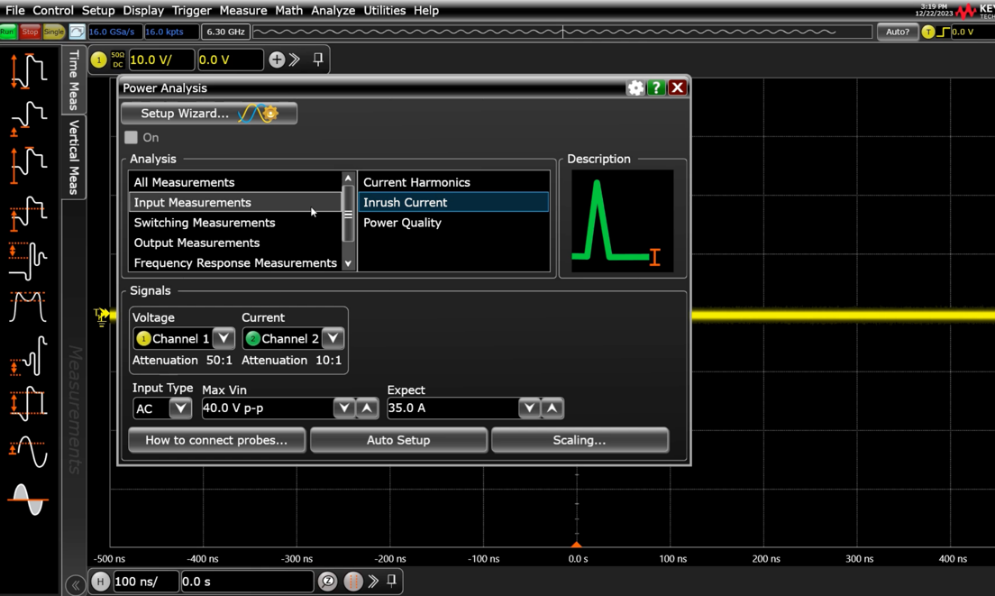Open the Voltage Channel 1 dropdown
The height and width of the screenshot is (596, 995).
[223, 339]
